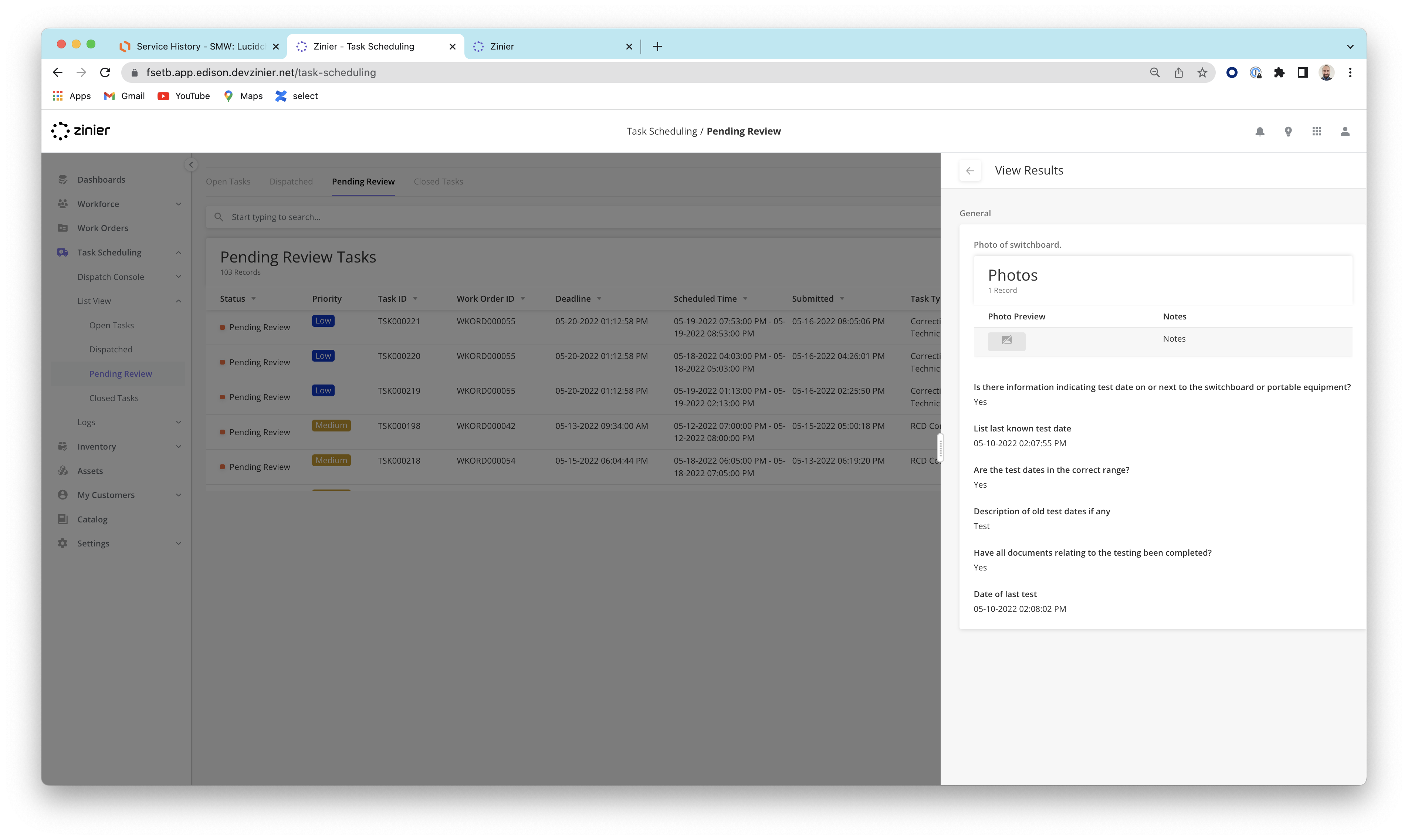
Task: Go back in browser history
Action: coord(58,72)
